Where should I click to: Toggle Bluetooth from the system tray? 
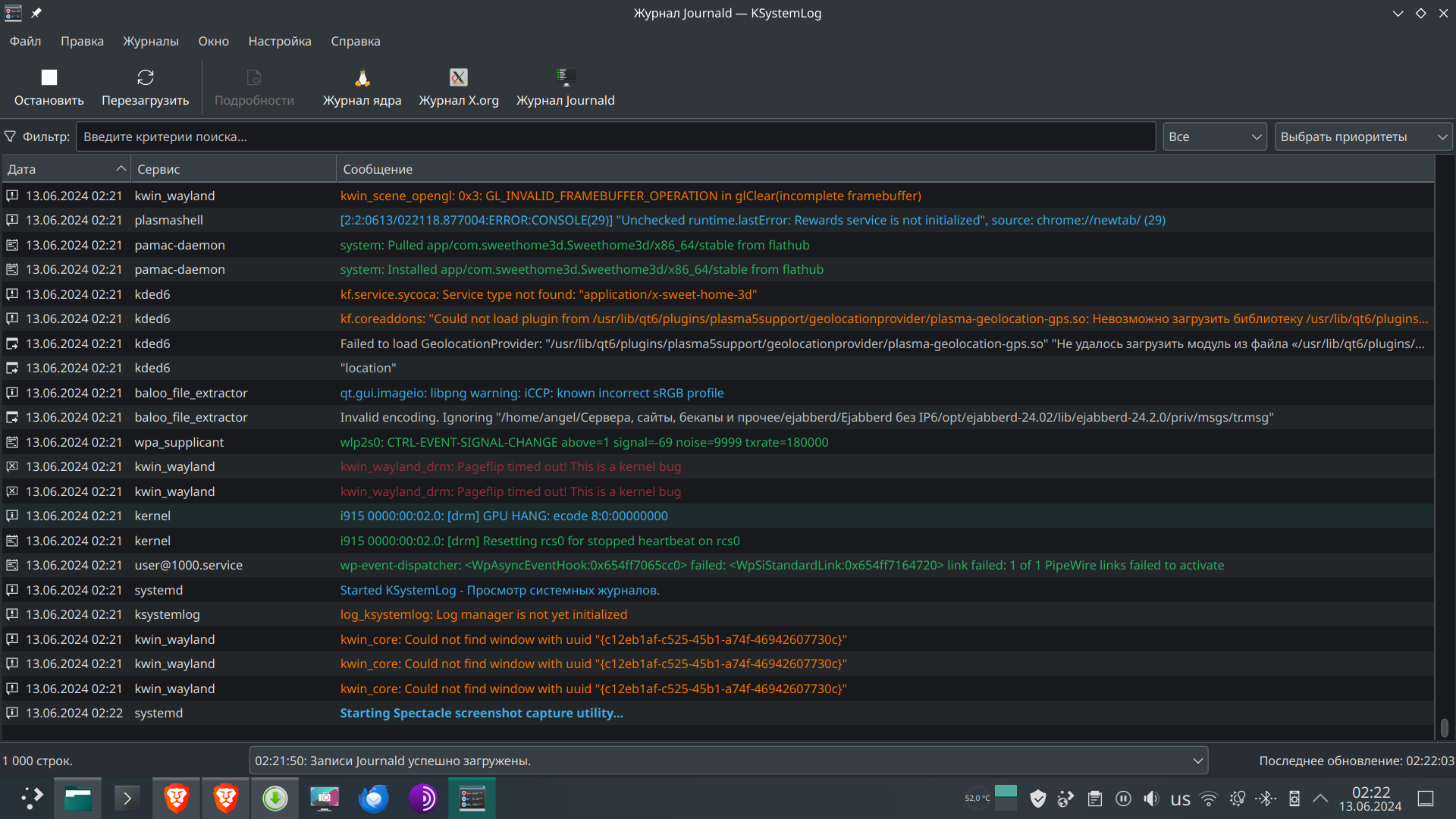(x=1266, y=798)
